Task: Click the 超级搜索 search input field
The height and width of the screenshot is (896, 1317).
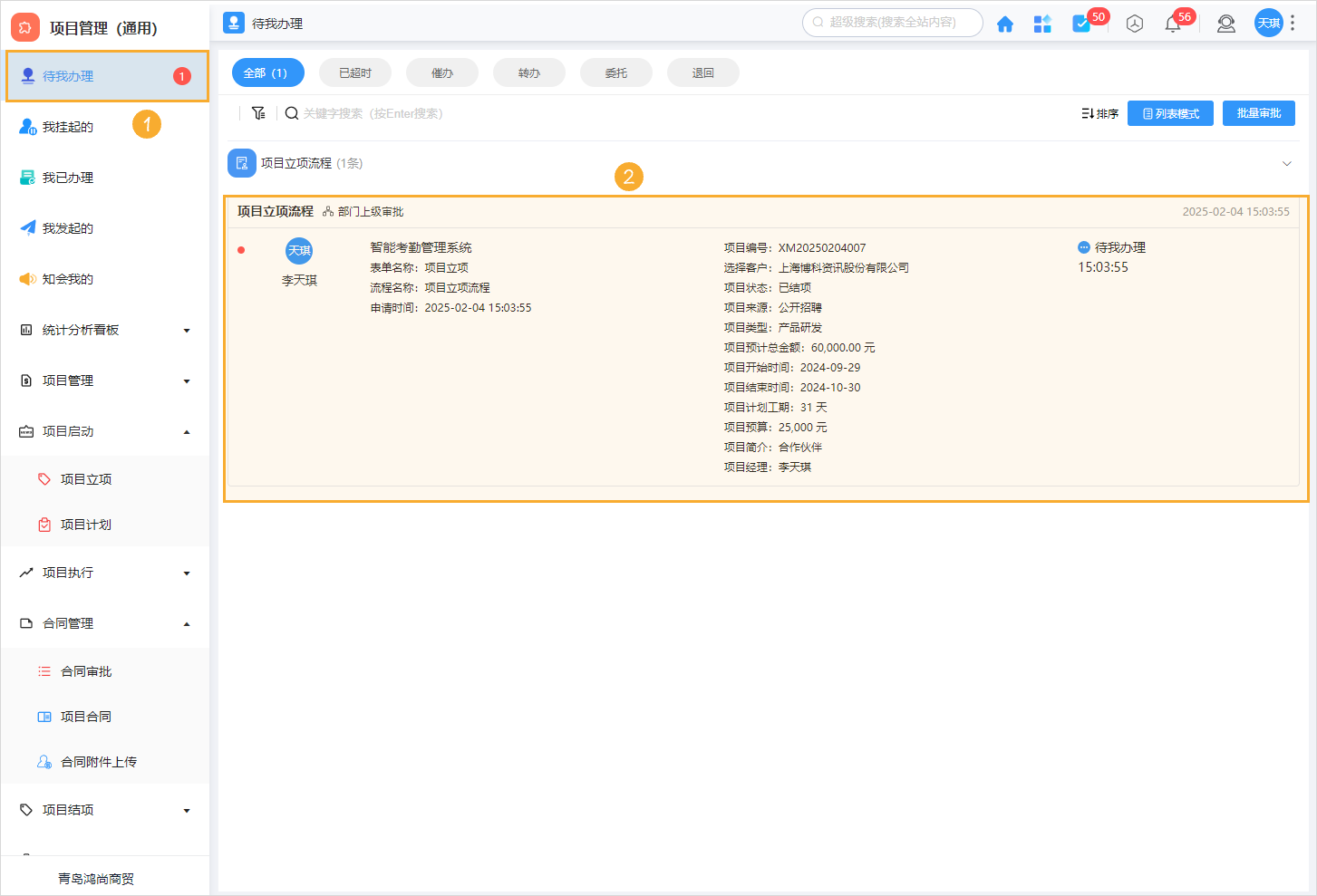Action: pos(892,23)
